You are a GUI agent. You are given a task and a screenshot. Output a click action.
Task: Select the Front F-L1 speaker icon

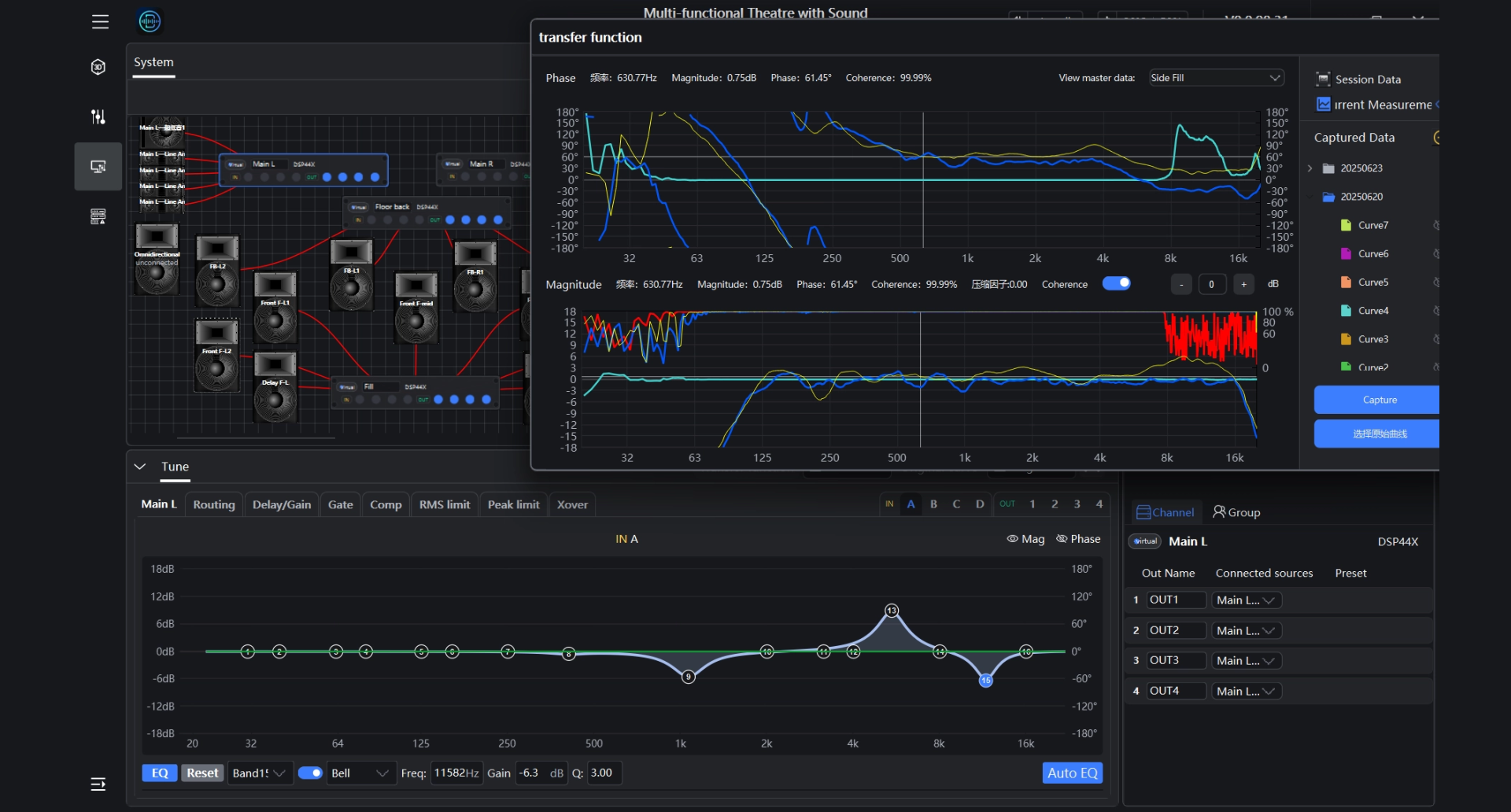click(x=275, y=306)
